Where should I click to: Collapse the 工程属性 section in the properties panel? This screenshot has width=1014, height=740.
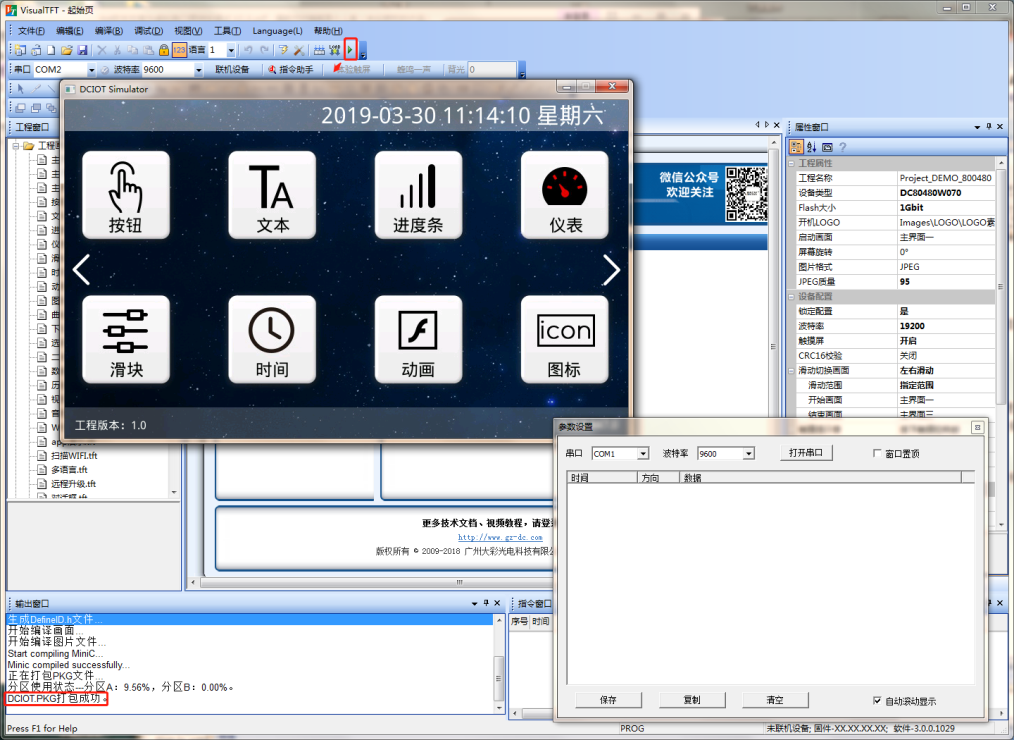click(791, 163)
